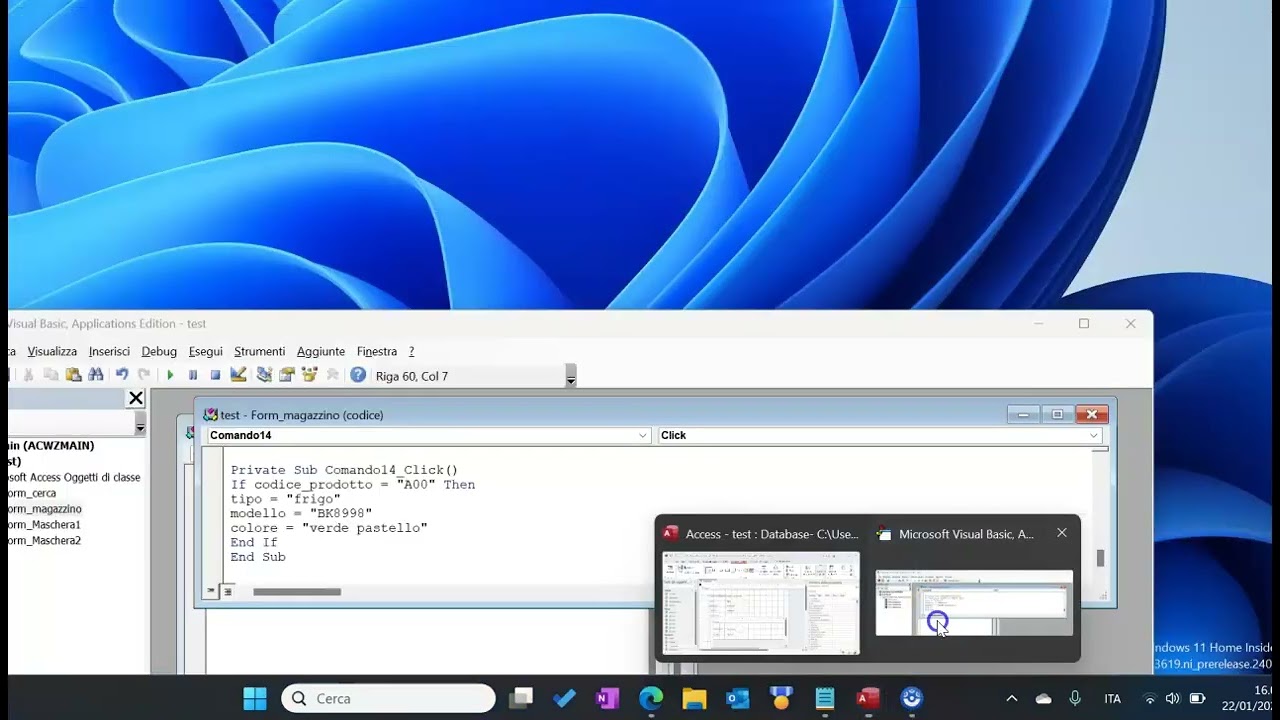Stop execution with the Reset square icon
The image size is (1280, 720).
point(215,375)
